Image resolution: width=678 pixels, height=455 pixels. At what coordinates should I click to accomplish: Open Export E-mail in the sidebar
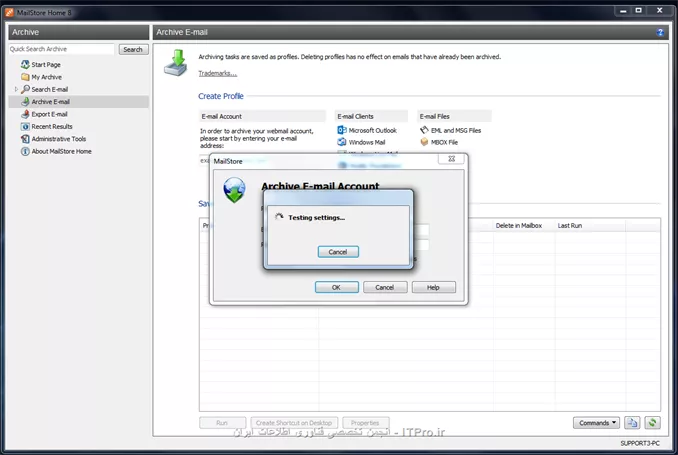tap(49, 114)
